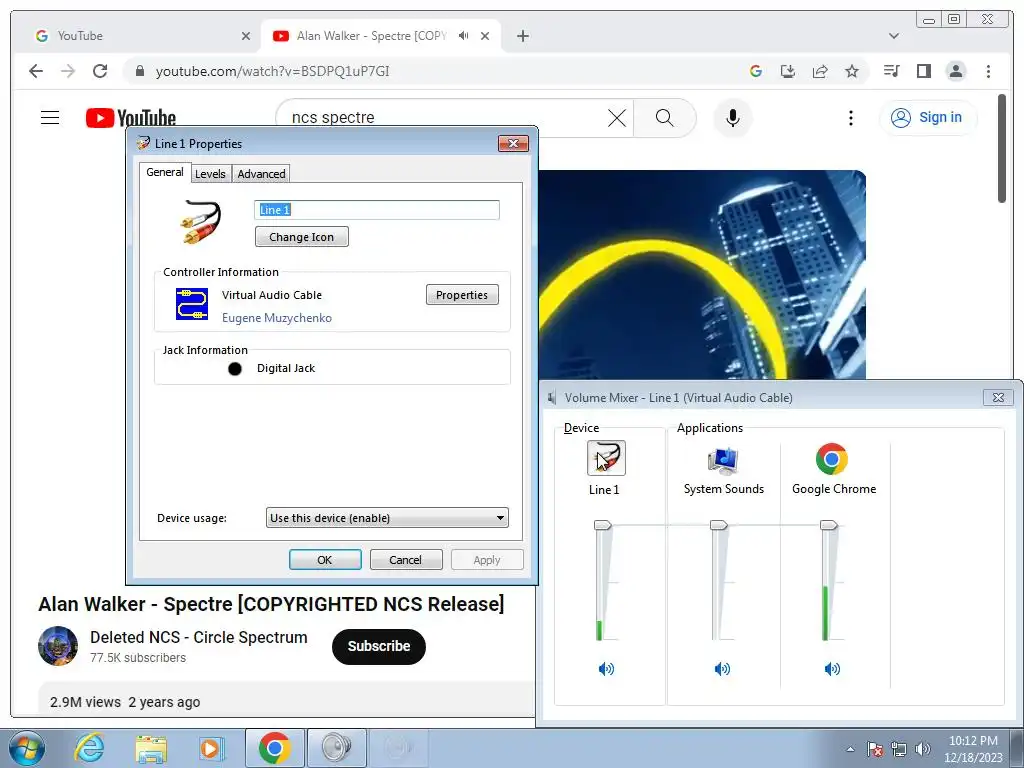Click the tab audio speaker icon on Alan Walker tab
The image size is (1024, 768).
[x=464, y=36]
